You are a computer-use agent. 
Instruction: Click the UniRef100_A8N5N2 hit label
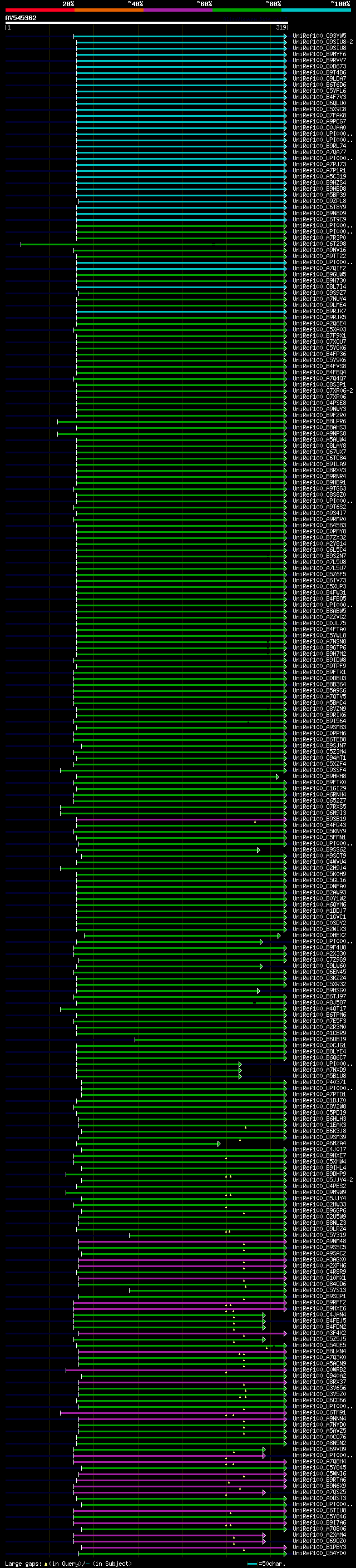[x=319, y=1443]
